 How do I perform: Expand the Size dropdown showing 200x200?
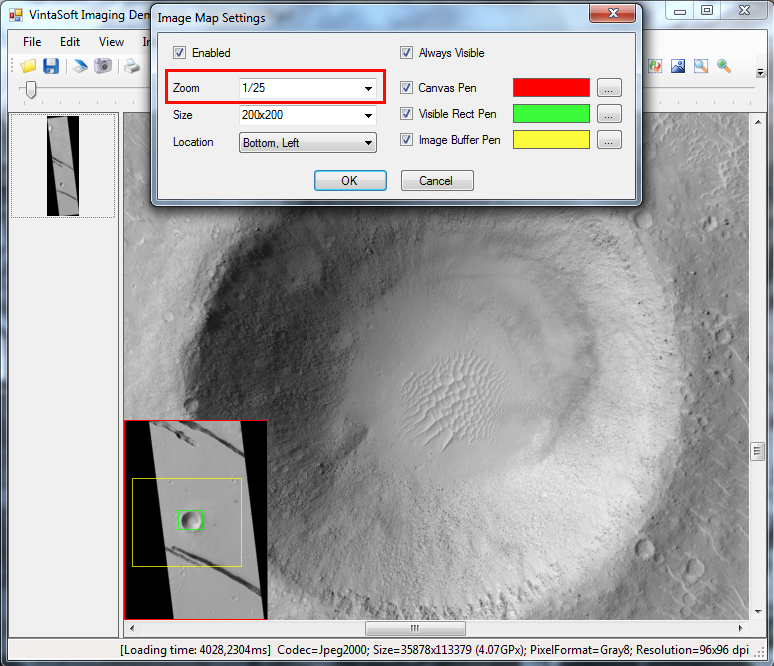coord(367,116)
